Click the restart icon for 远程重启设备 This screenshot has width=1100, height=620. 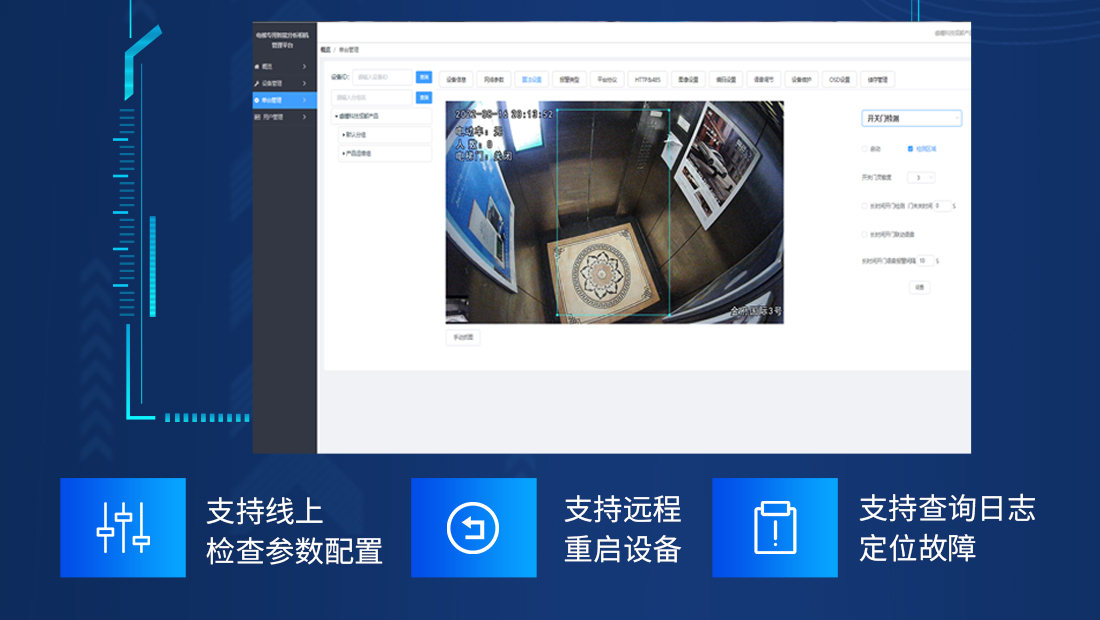point(473,527)
